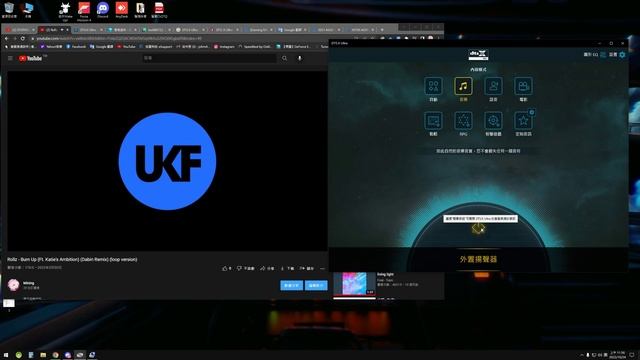Click the second blue button beside the channel

pyautogui.click(x=316, y=285)
